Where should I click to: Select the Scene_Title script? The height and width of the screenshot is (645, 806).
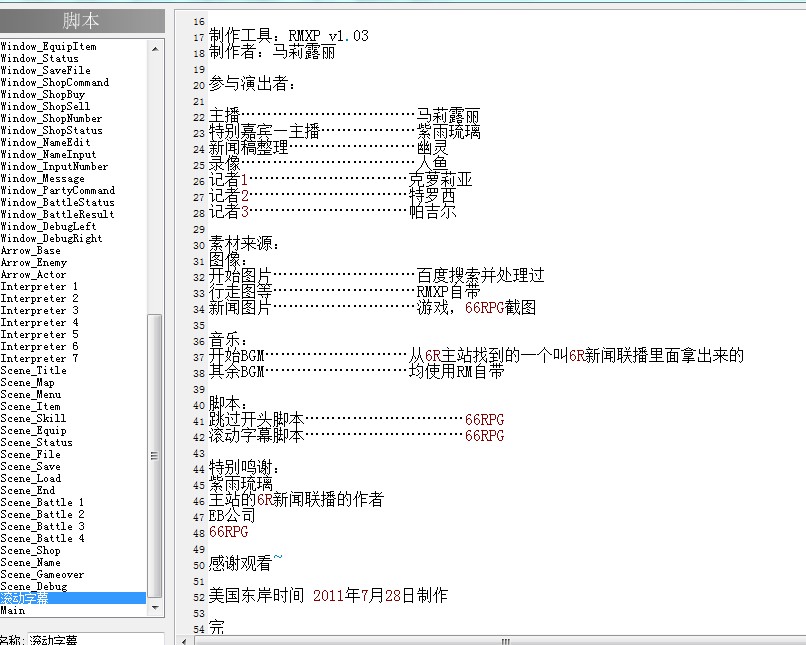[x=33, y=370]
